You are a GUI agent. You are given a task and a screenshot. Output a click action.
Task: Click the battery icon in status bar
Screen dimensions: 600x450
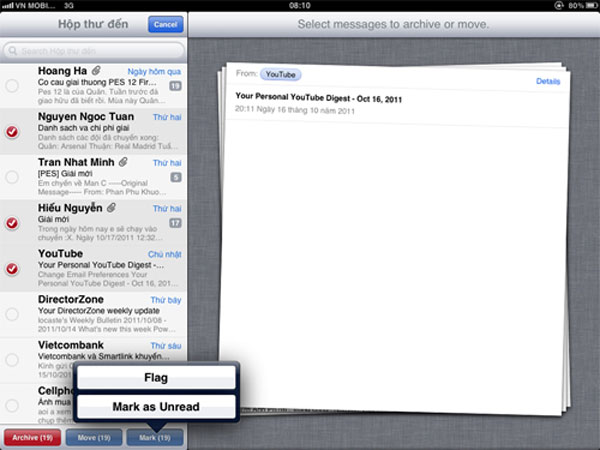point(591,5)
